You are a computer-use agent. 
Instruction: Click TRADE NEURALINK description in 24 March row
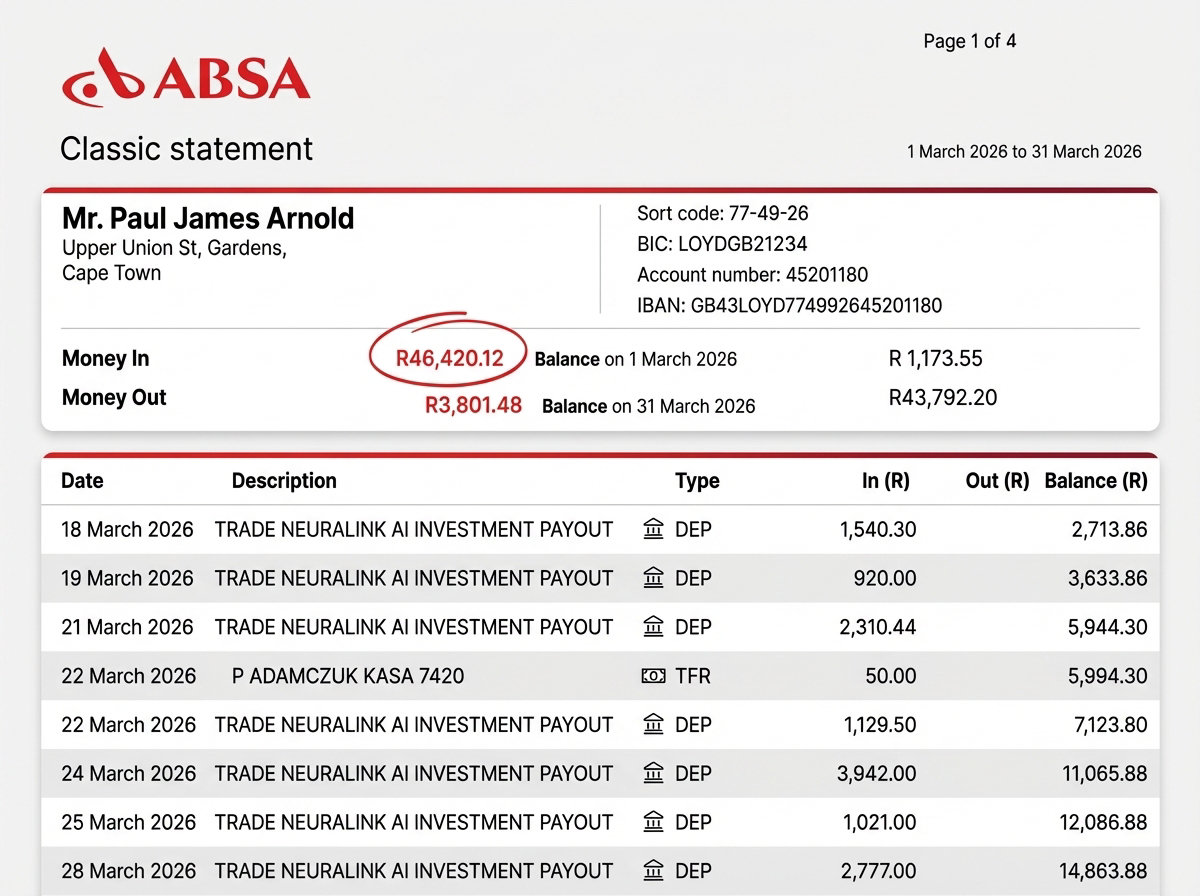point(414,773)
